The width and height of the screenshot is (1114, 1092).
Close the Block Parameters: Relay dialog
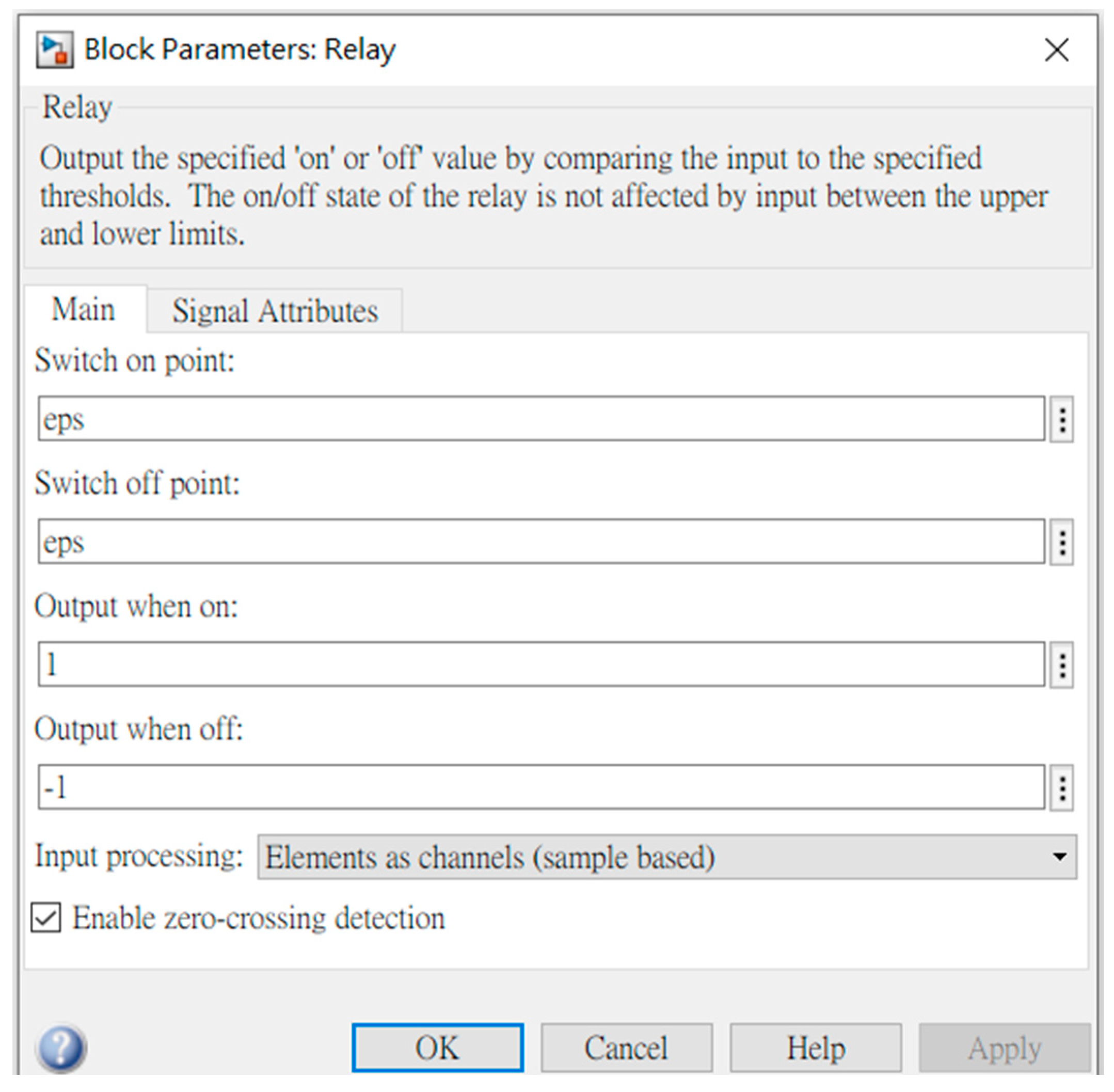click(1056, 50)
